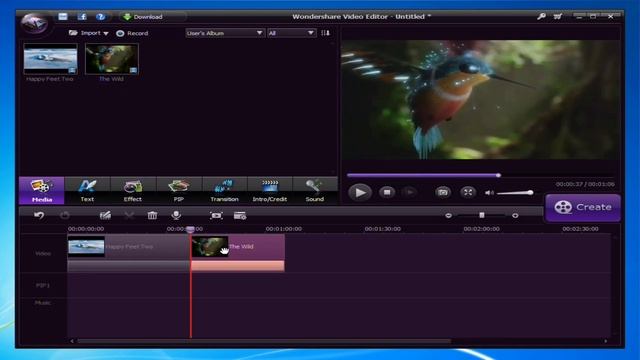Click the timeline zoom slider handle
Screen dimensions: 640x360
pyautogui.click(x=482, y=215)
